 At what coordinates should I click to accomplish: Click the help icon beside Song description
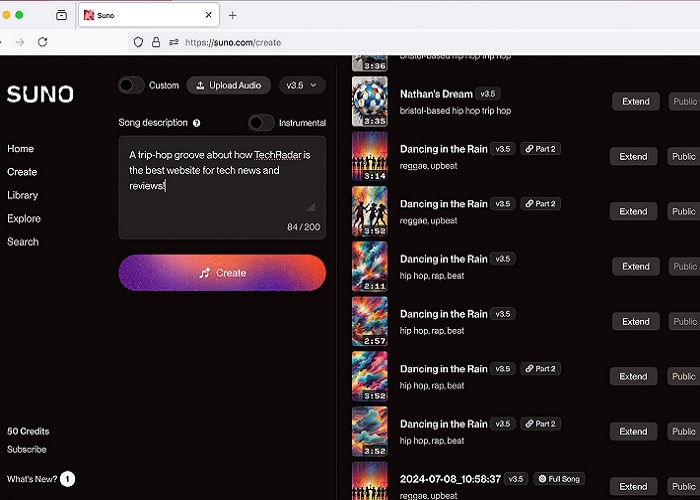[x=196, y=123]
